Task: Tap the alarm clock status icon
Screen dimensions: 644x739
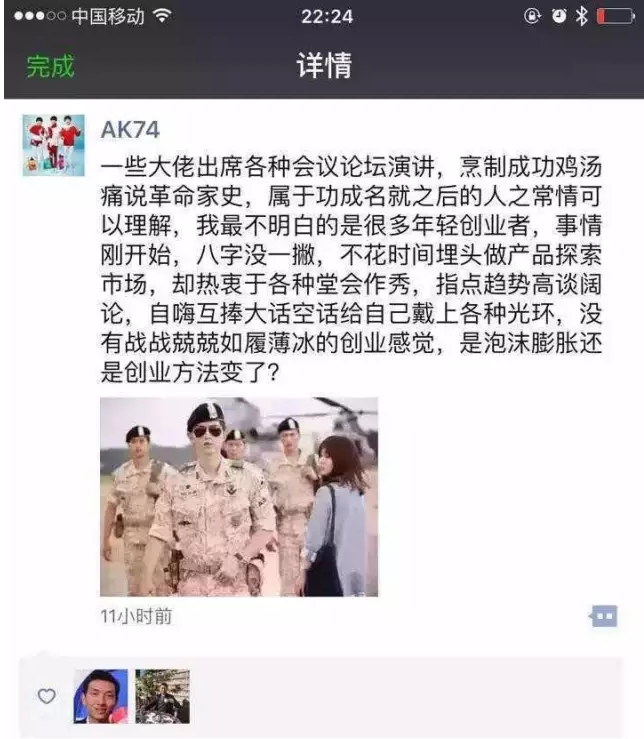Action: [559, 16]
